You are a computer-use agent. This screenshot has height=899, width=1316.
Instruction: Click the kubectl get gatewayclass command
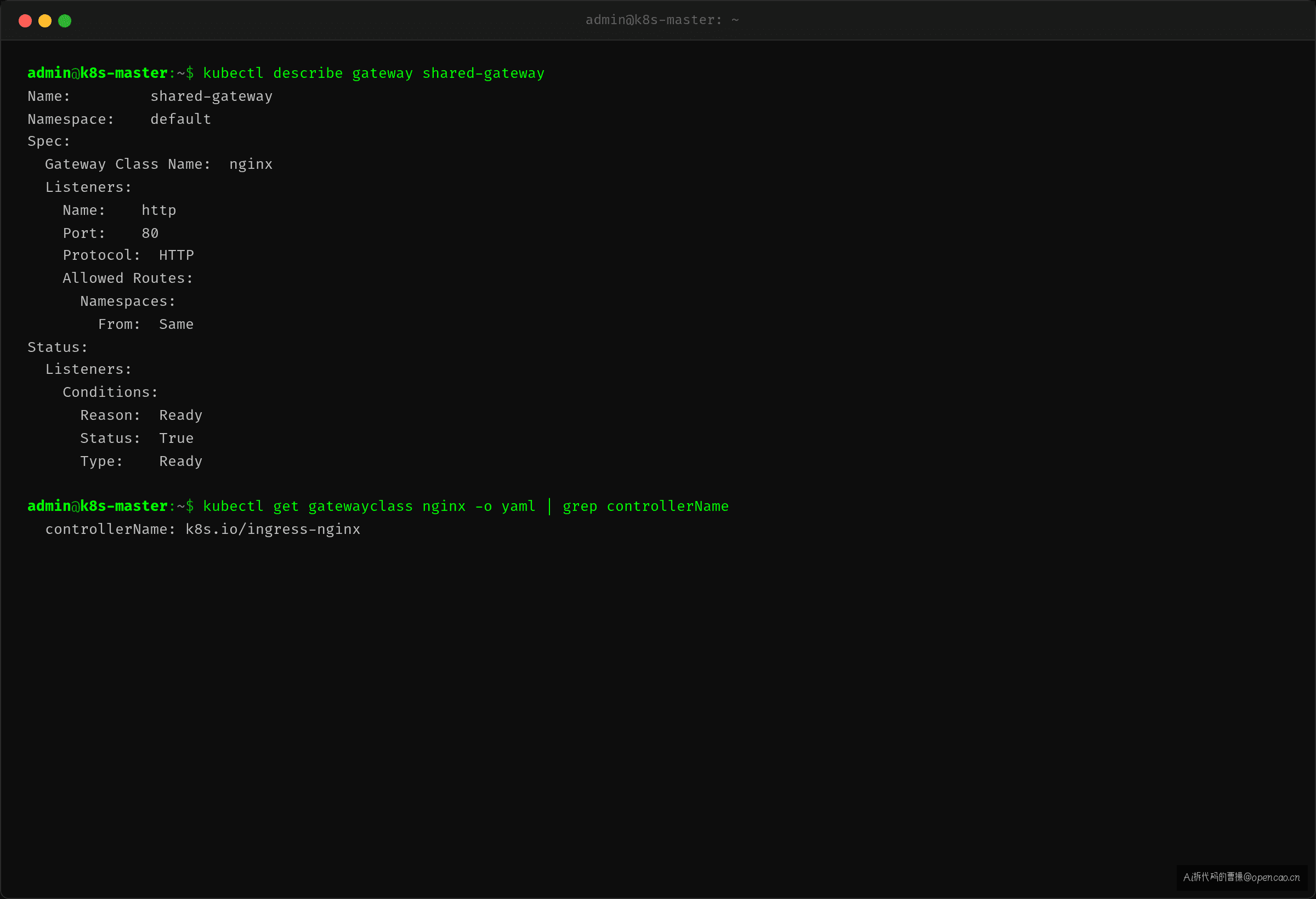[466, 506]
